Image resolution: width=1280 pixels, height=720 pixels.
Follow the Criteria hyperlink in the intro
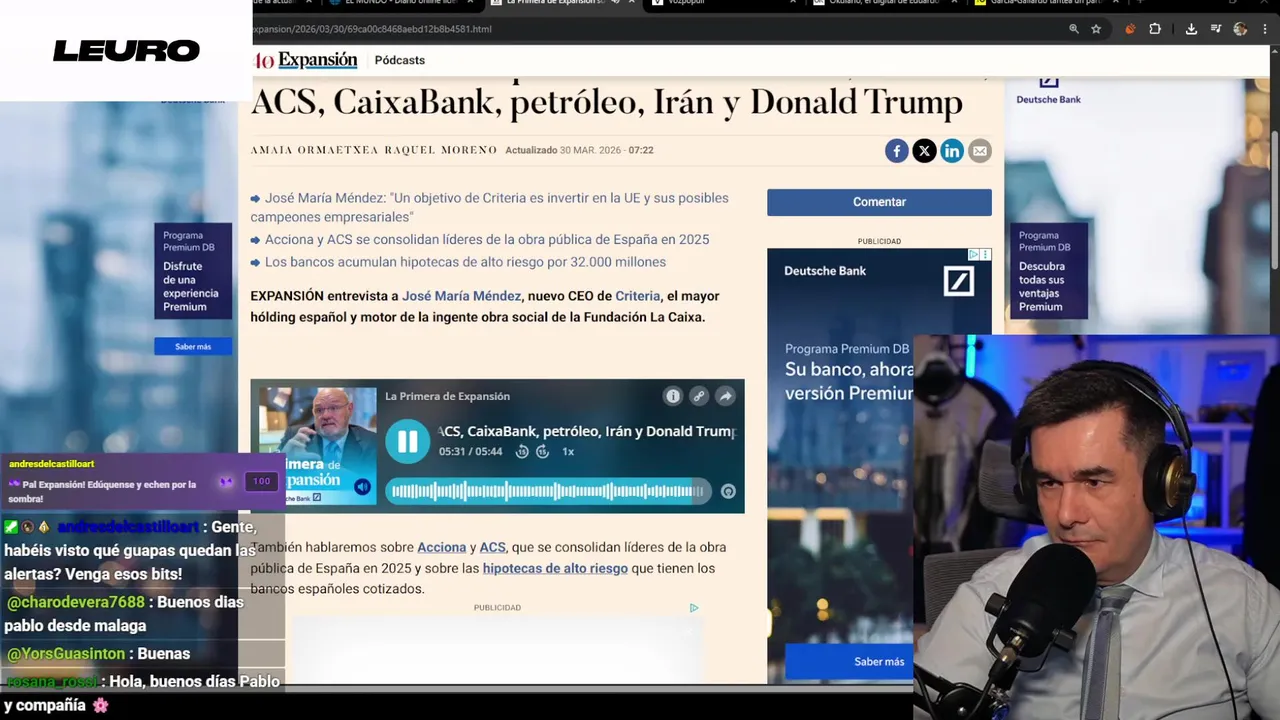638,296
